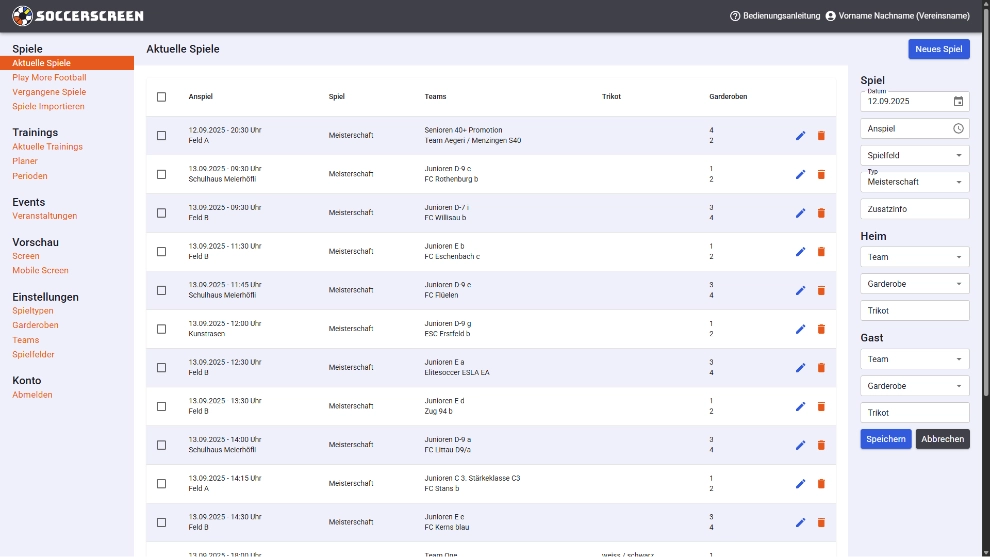Screen dimensions: 990x557
Task: Edit the game against Zug 94 b
Action: click(x=800, y=406)
